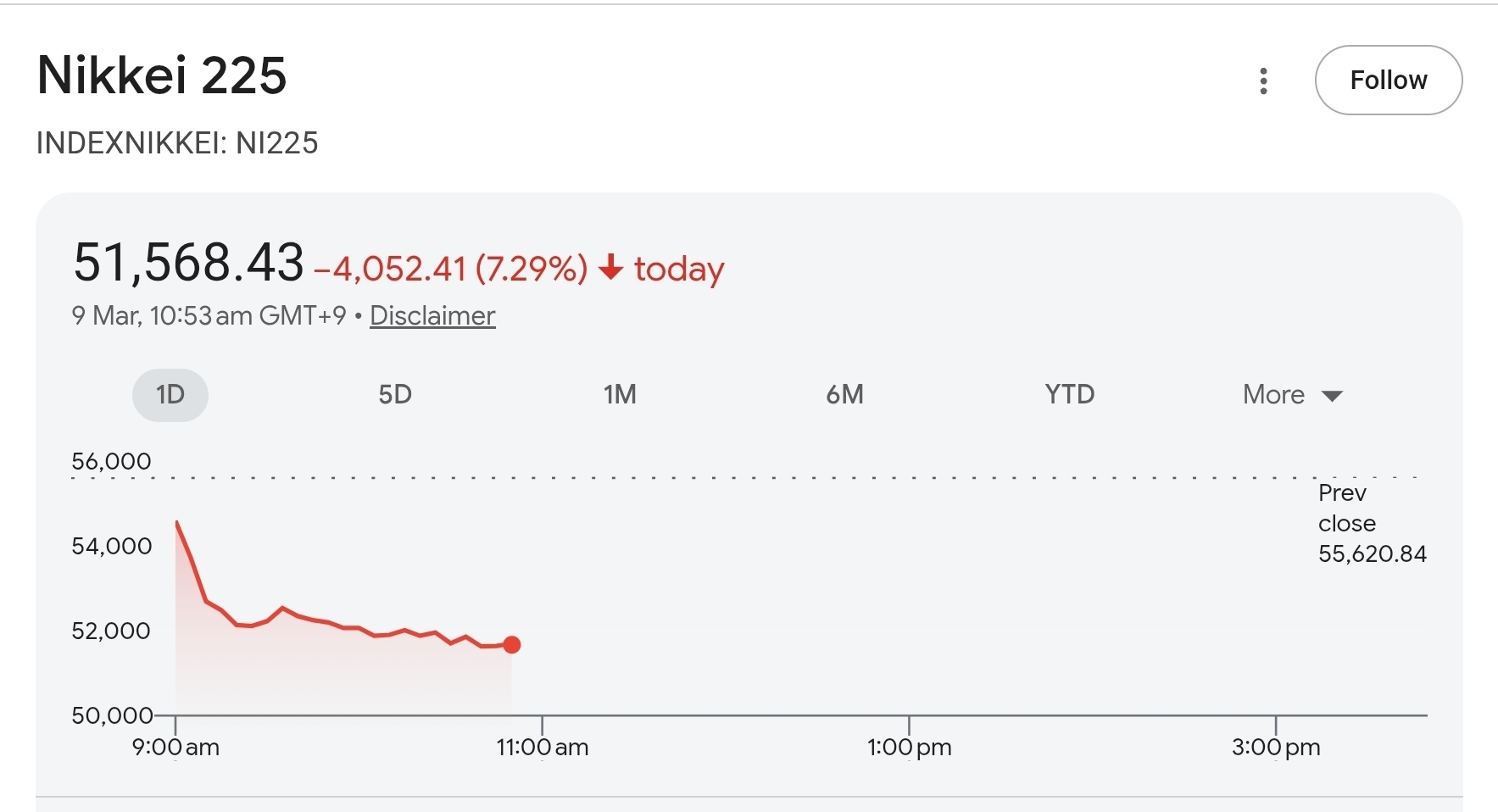
Task: Click the 9:00 am time axis label
Action: coord(175,747)
